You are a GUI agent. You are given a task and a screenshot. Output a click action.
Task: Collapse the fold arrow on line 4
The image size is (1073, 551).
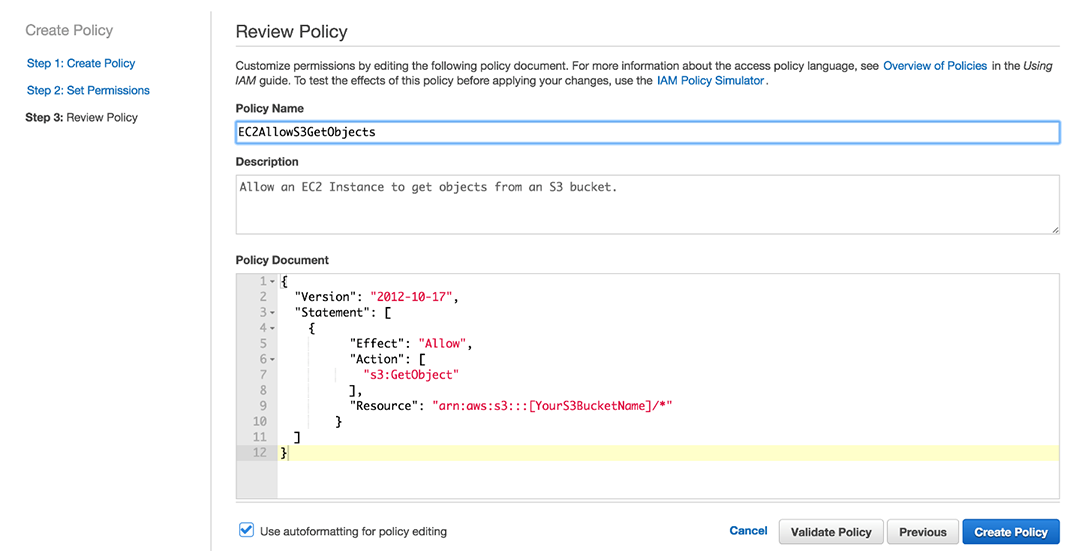pyautogui.click(x=272, y=328)
